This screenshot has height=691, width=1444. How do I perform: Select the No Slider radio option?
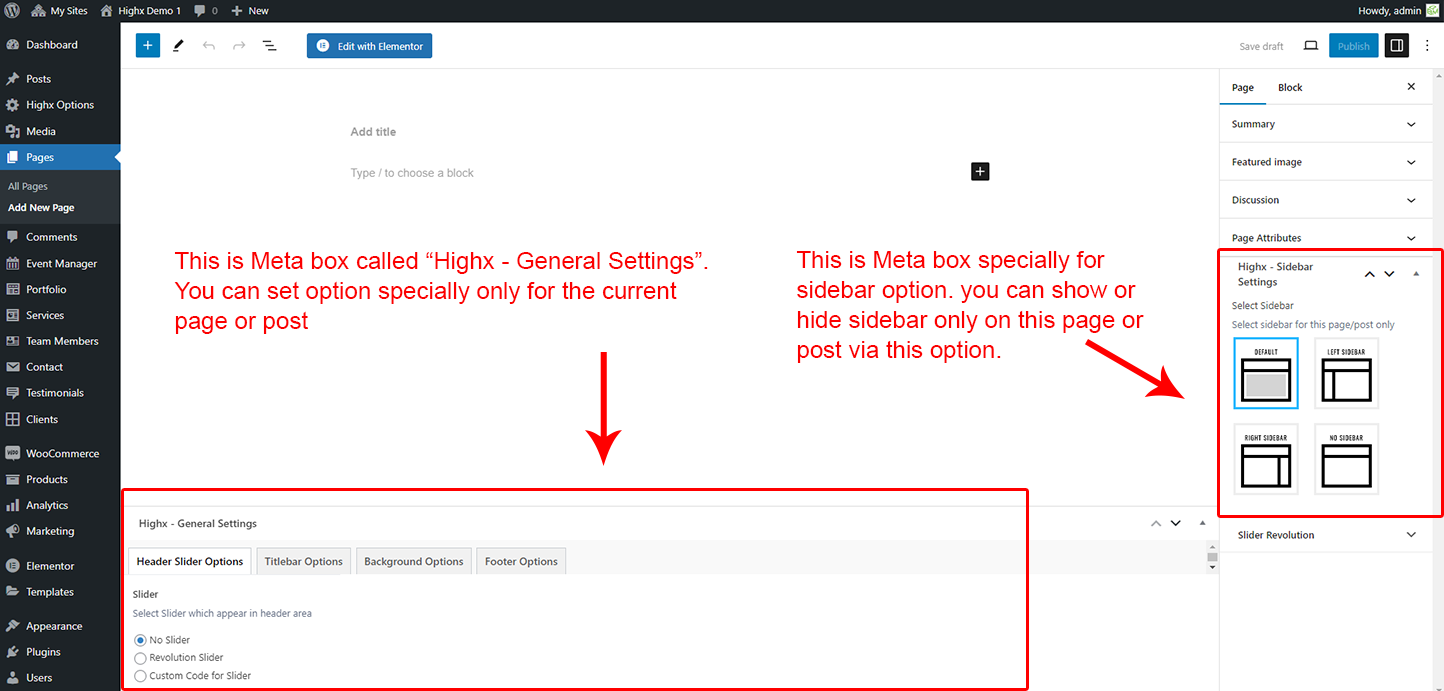(x=140, y=640)
